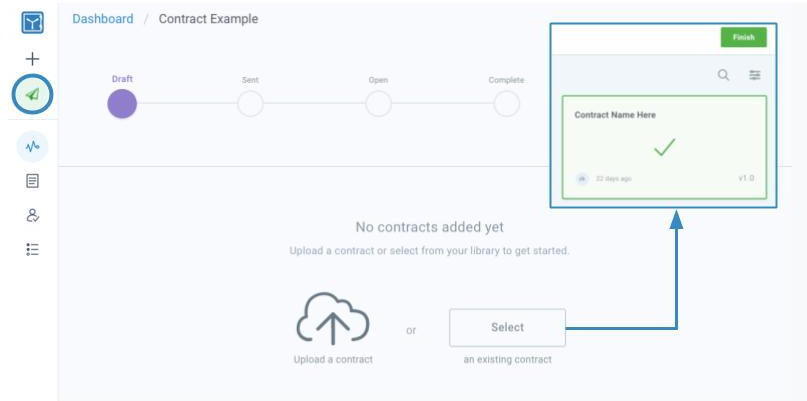Viewport: 807px width, 401px height.
Task: Open the bulleted list icon in sidebar
Action: 32,250
